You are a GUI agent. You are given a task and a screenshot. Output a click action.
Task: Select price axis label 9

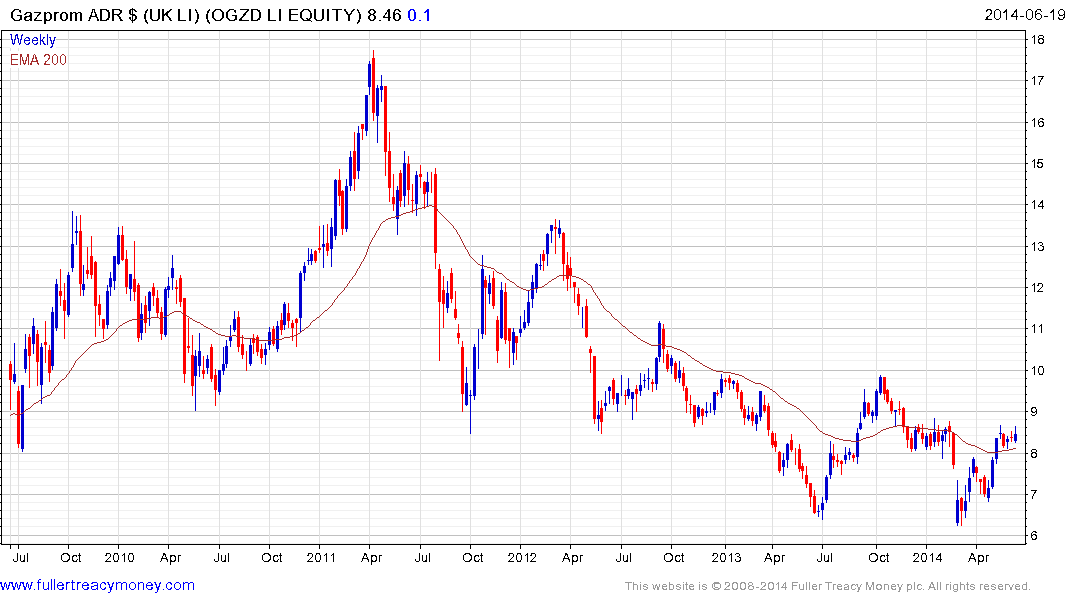[1034, 412]
